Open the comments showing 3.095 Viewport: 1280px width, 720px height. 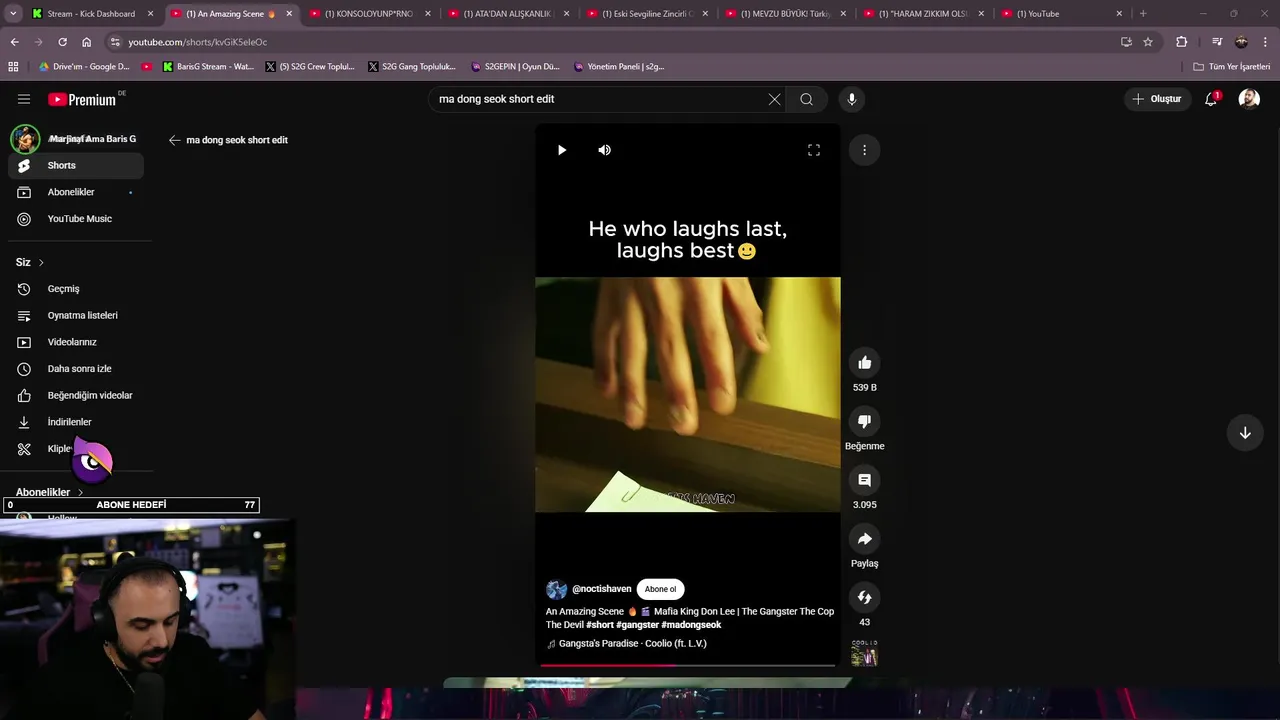pyautogui.click(x=865, y=480)
